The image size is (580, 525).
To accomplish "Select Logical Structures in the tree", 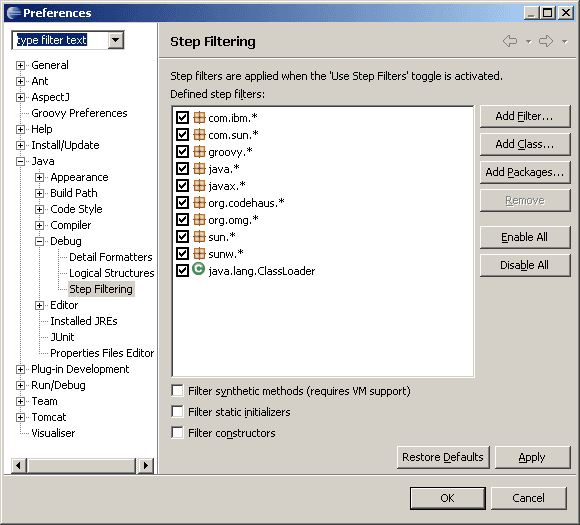I will coord(111,273).
